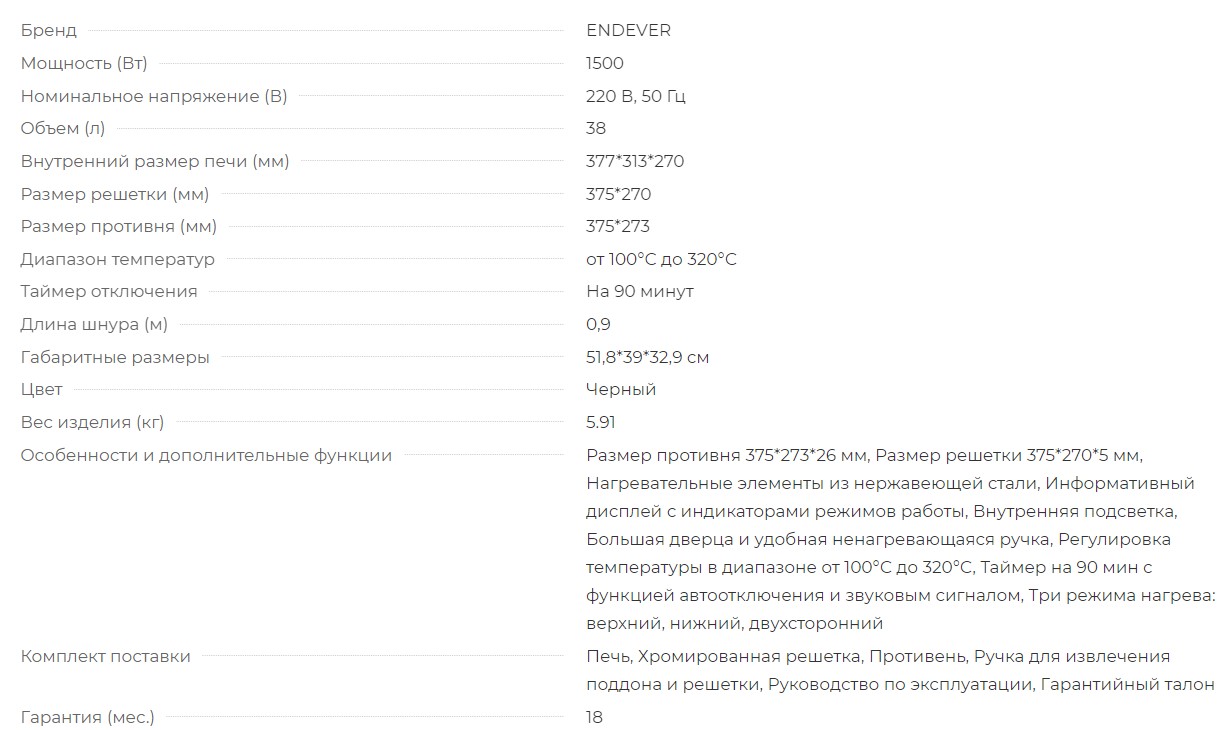1225x730 pixels.
Task: Click the "Гарантия (мес.)" label
Action: pyautogui.click(x=88, y=717)
